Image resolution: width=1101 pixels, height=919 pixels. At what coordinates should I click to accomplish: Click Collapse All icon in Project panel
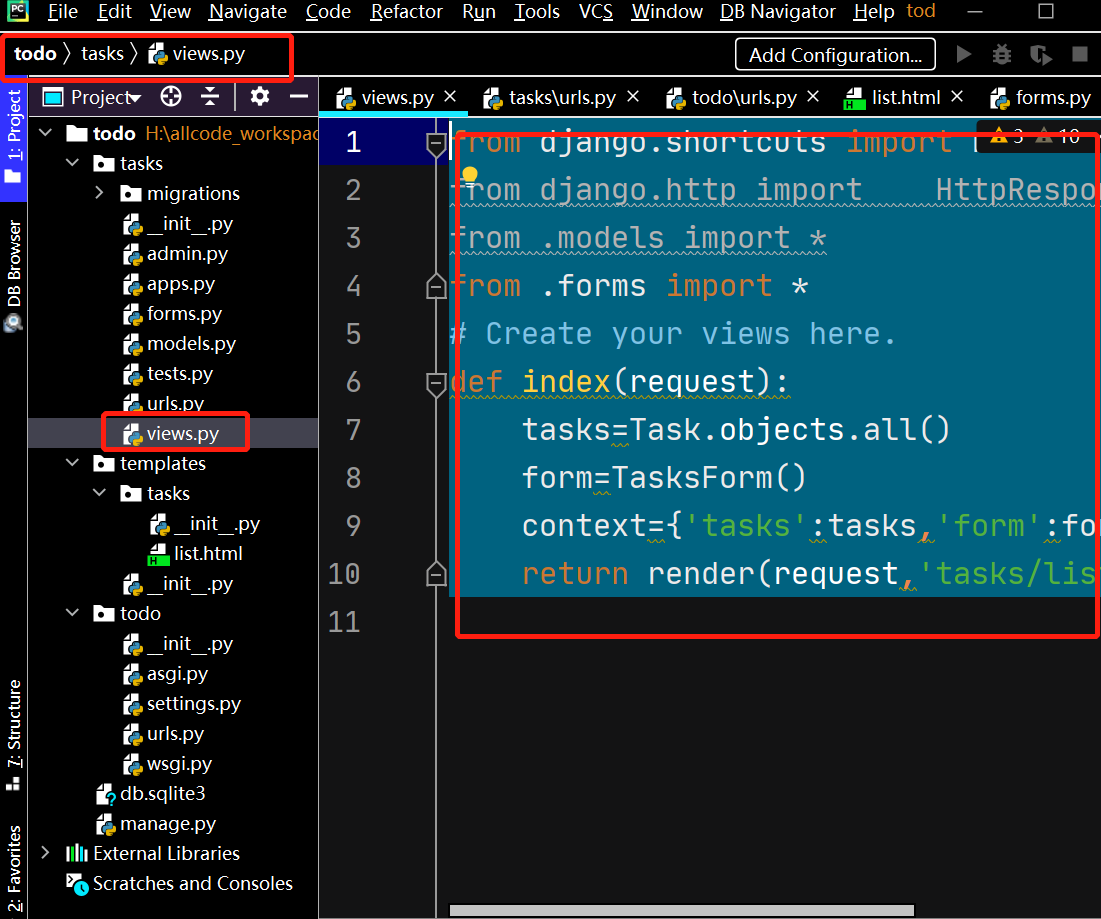tap(209, 96)
